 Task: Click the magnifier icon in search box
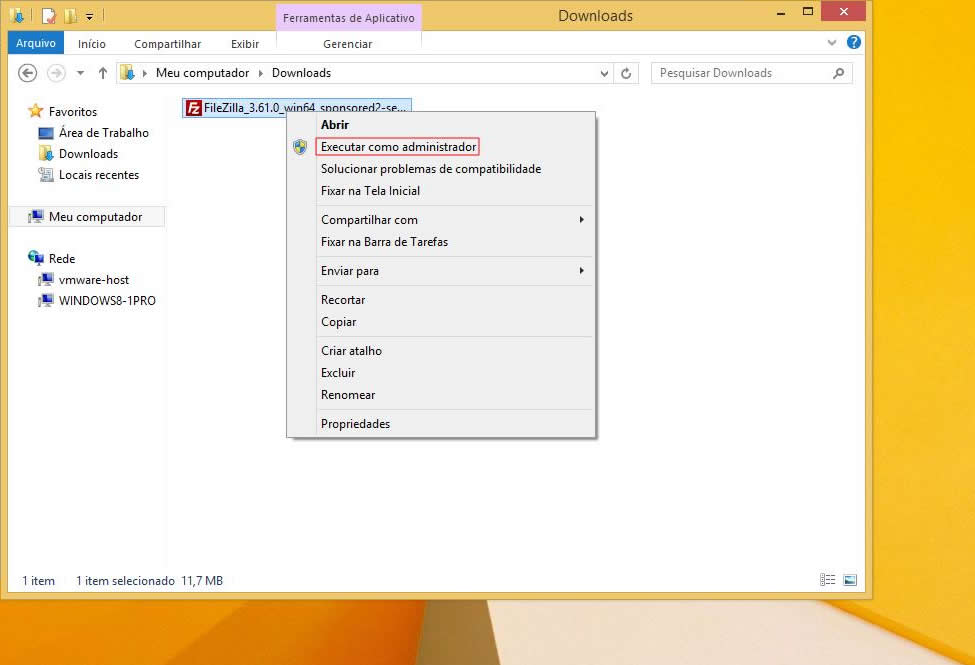click(x=838, y=73)
